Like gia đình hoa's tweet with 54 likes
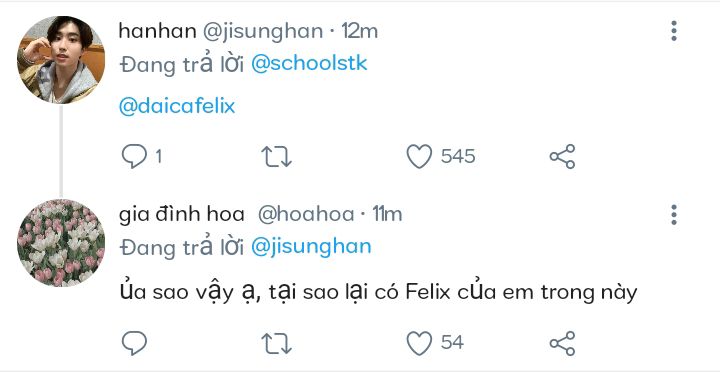Image resolution: width=720 pixels, height=372 pixels. tap(419, 343)
